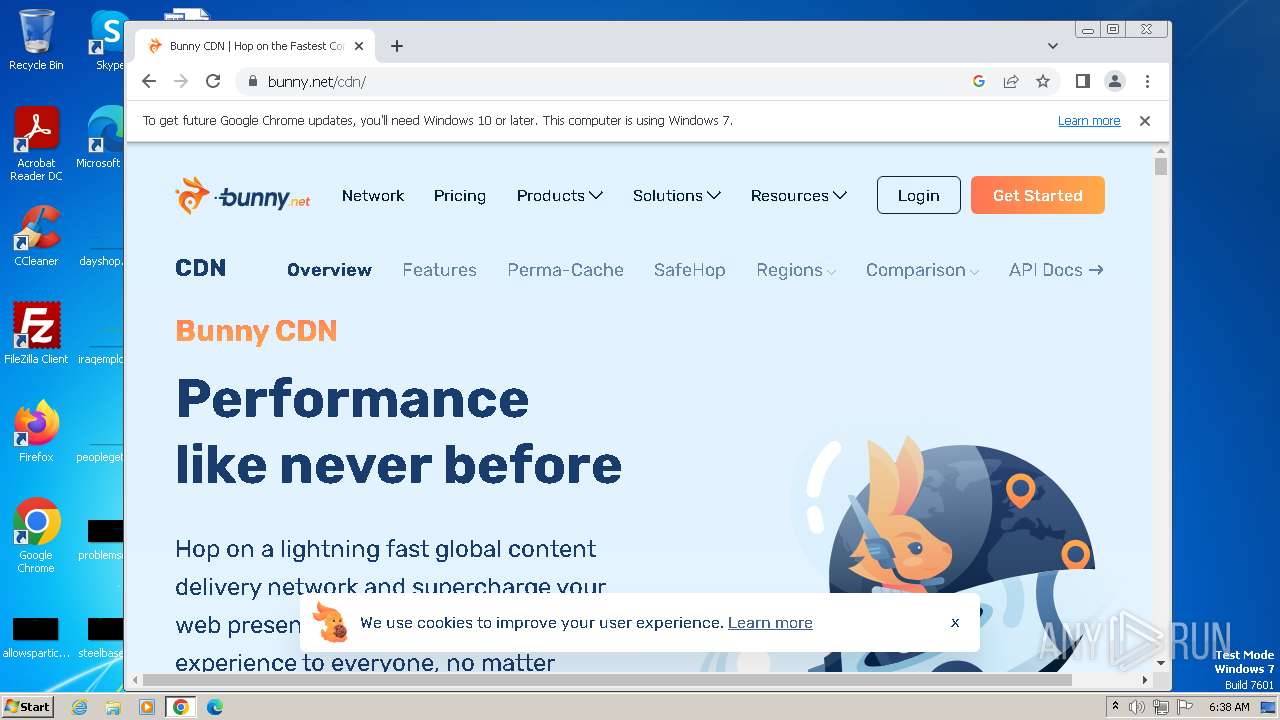
Task: Close the Bunny CDN tab
Action: pyautogui.click(x=359, y=46)
